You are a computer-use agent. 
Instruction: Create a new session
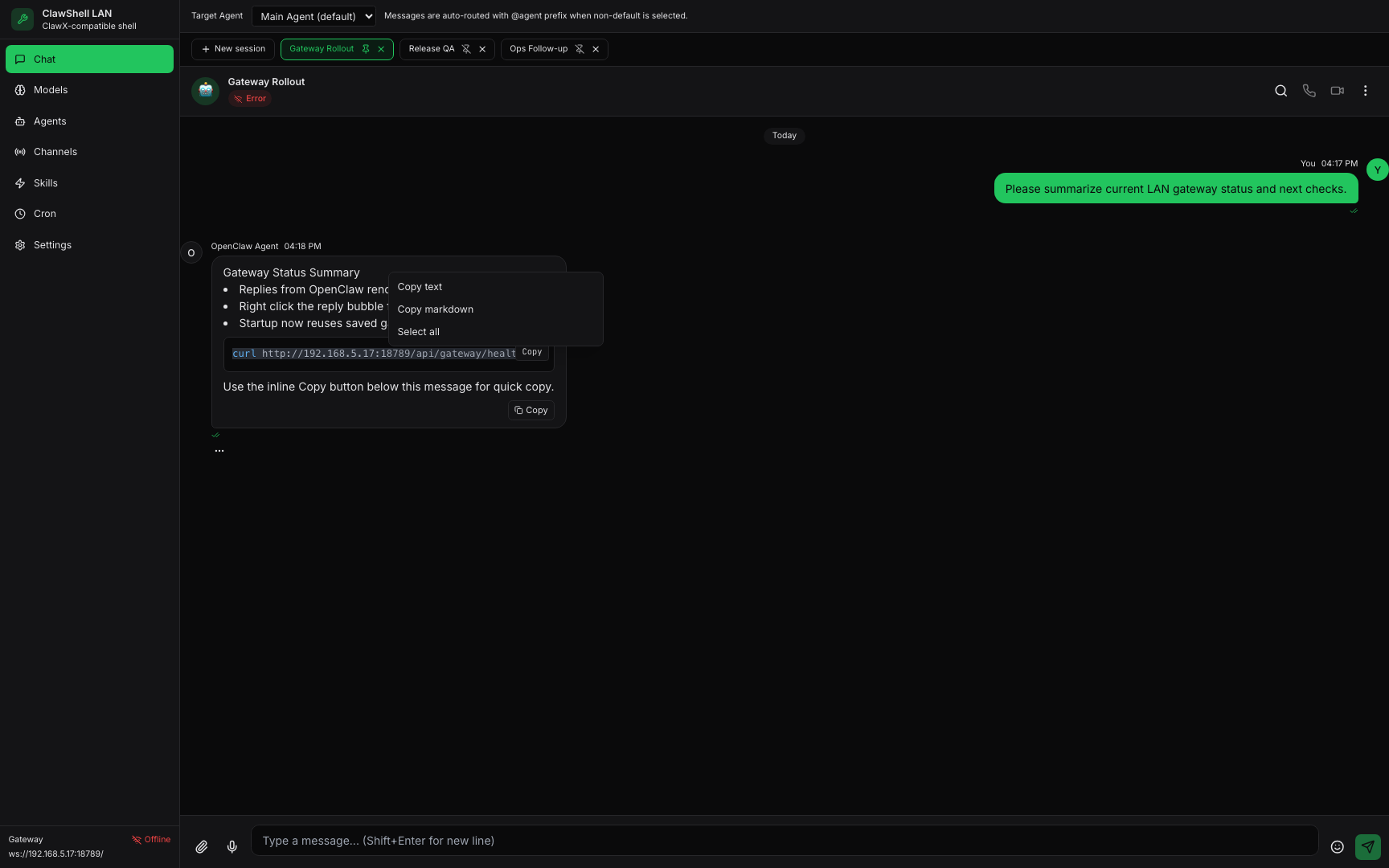tap(233, 49)
